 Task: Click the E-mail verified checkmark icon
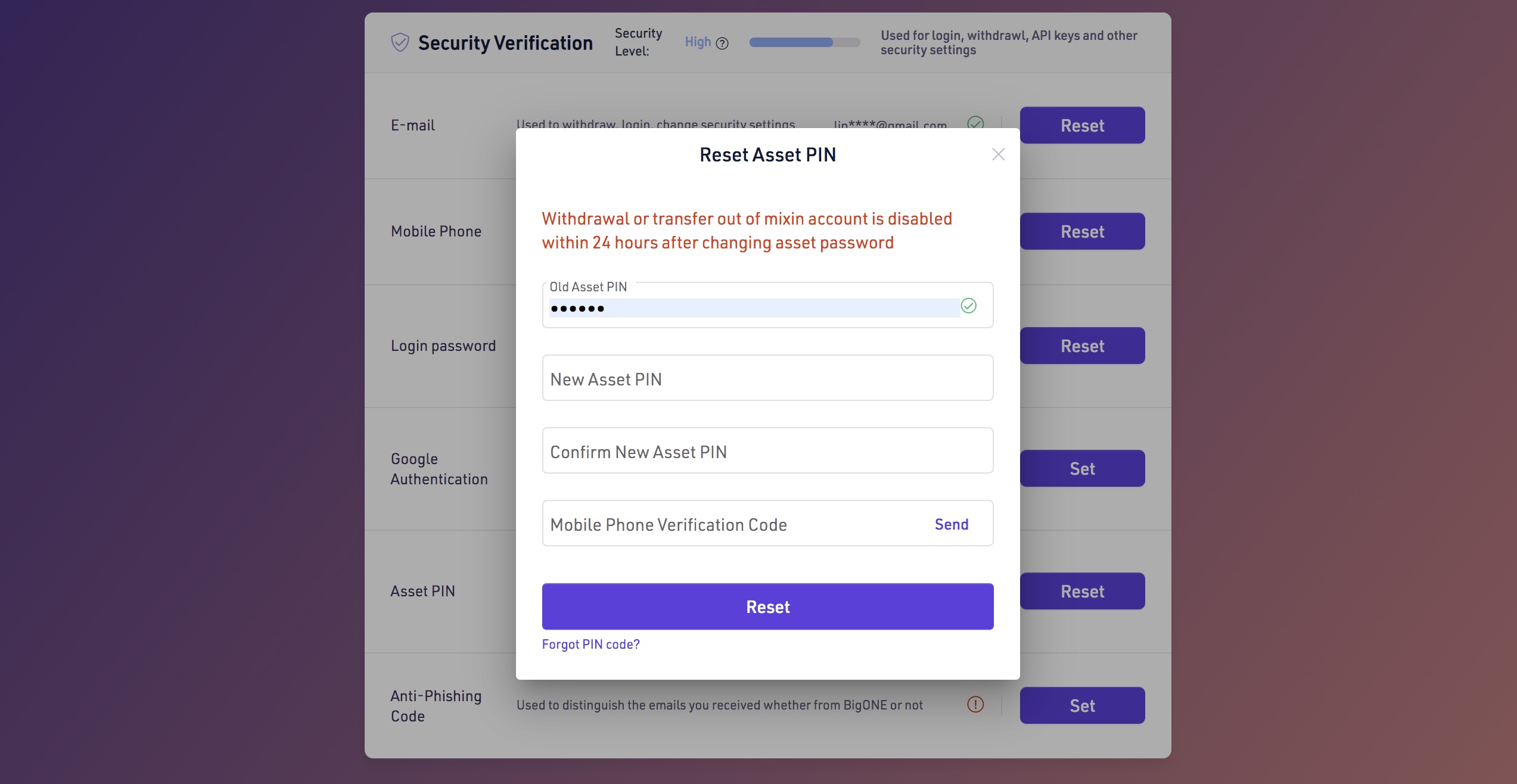pyautogui.click(x=975, y=122)
